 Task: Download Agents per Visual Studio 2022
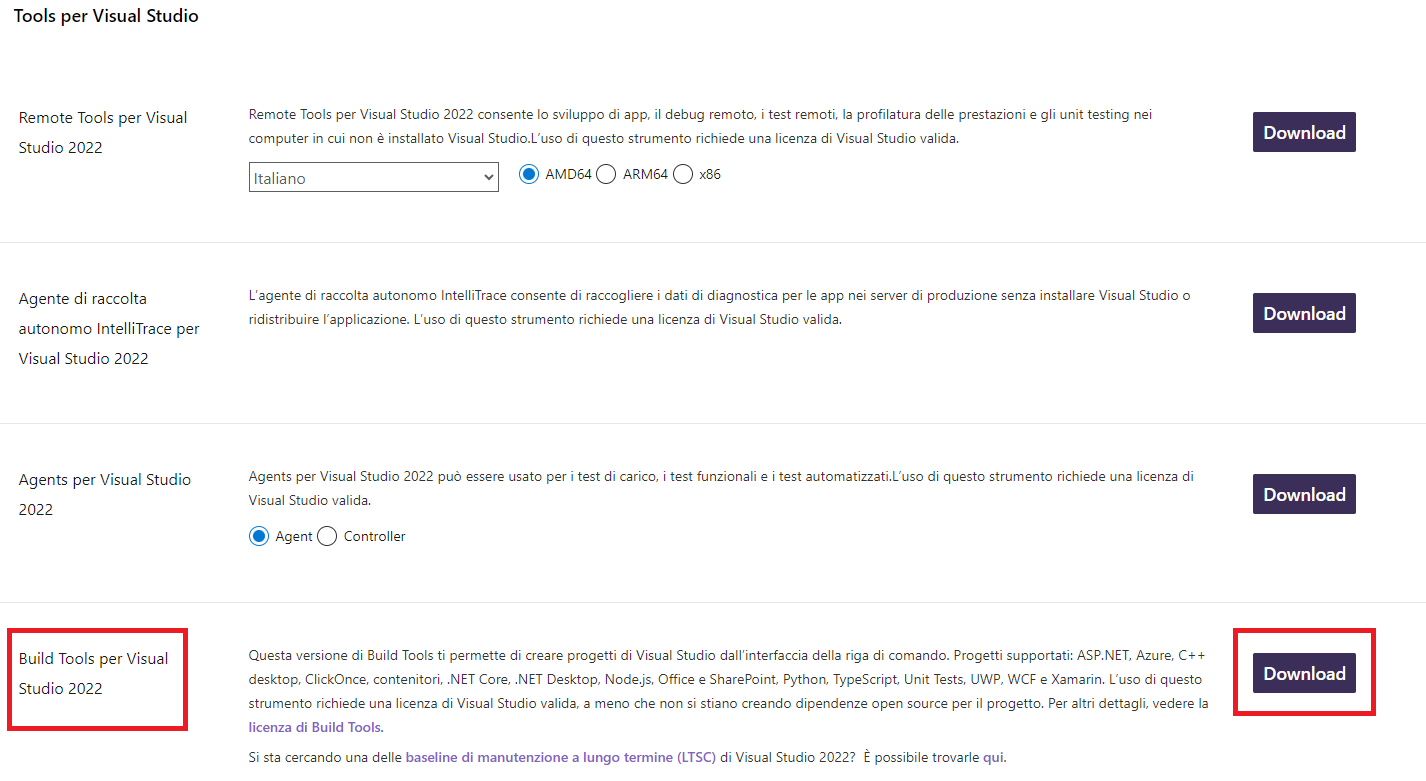[x=1304, y=494]
